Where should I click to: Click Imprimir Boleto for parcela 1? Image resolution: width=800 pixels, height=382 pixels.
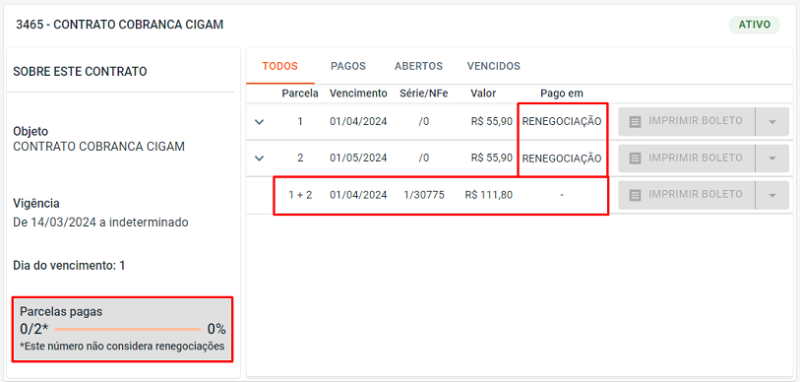tap(686, 122)
